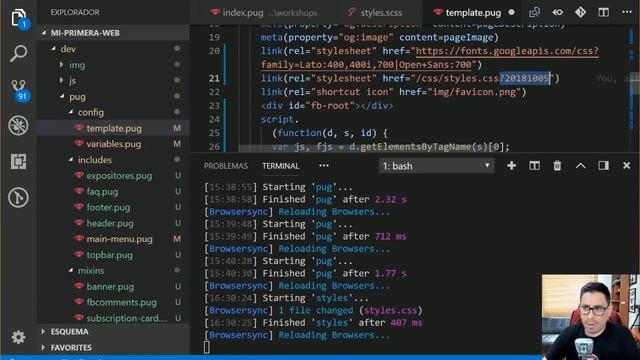This screenshot has width=640, height=360.
Task: Select the TERMINAL panel tab
Action: 281,166
